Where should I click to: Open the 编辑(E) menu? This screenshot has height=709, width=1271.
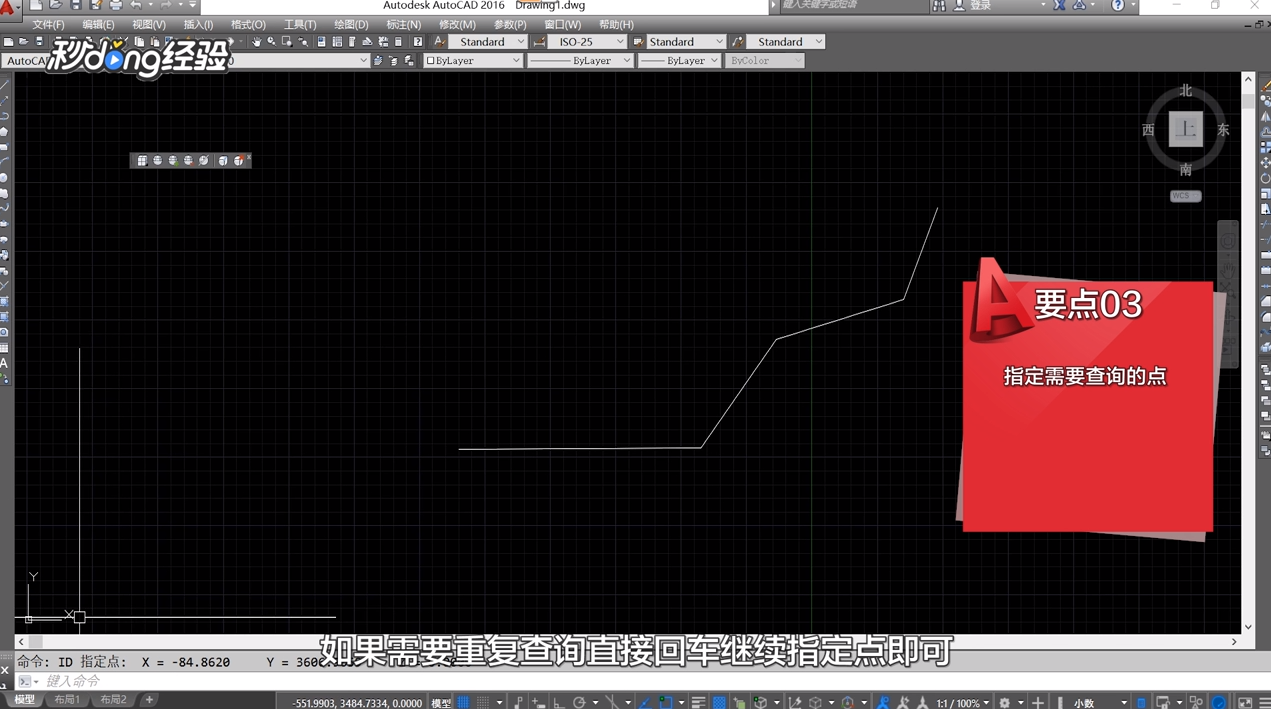click(x=98, y=24)
